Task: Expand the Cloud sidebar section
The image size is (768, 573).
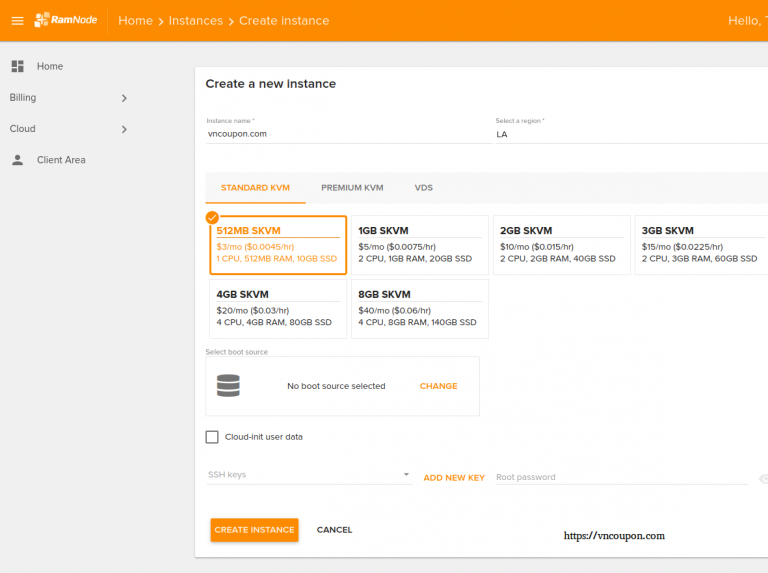Action: [124, 129]
